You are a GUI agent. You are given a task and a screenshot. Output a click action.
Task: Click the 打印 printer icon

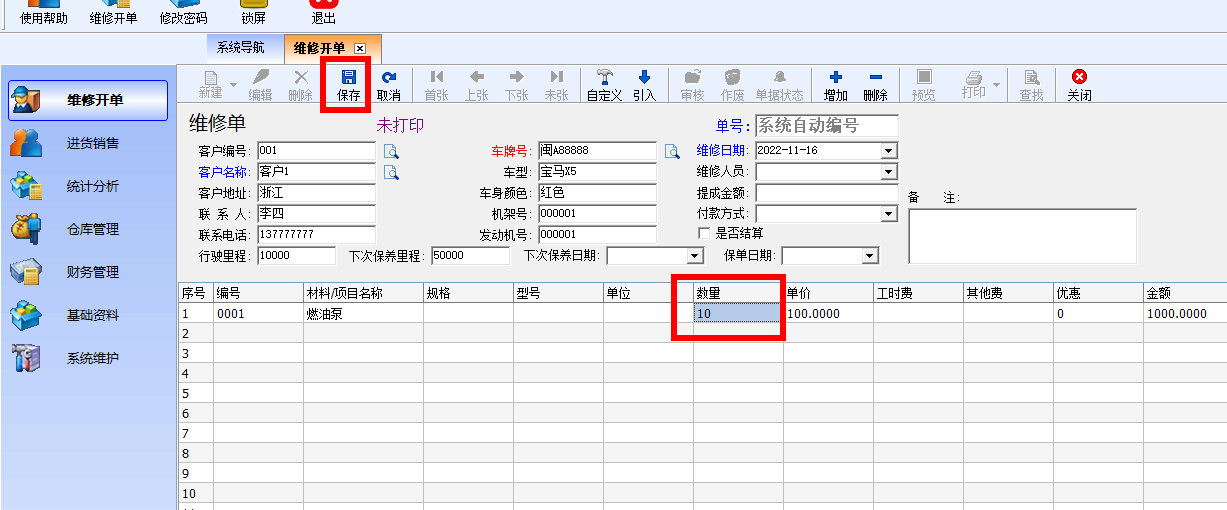(973, 78)
